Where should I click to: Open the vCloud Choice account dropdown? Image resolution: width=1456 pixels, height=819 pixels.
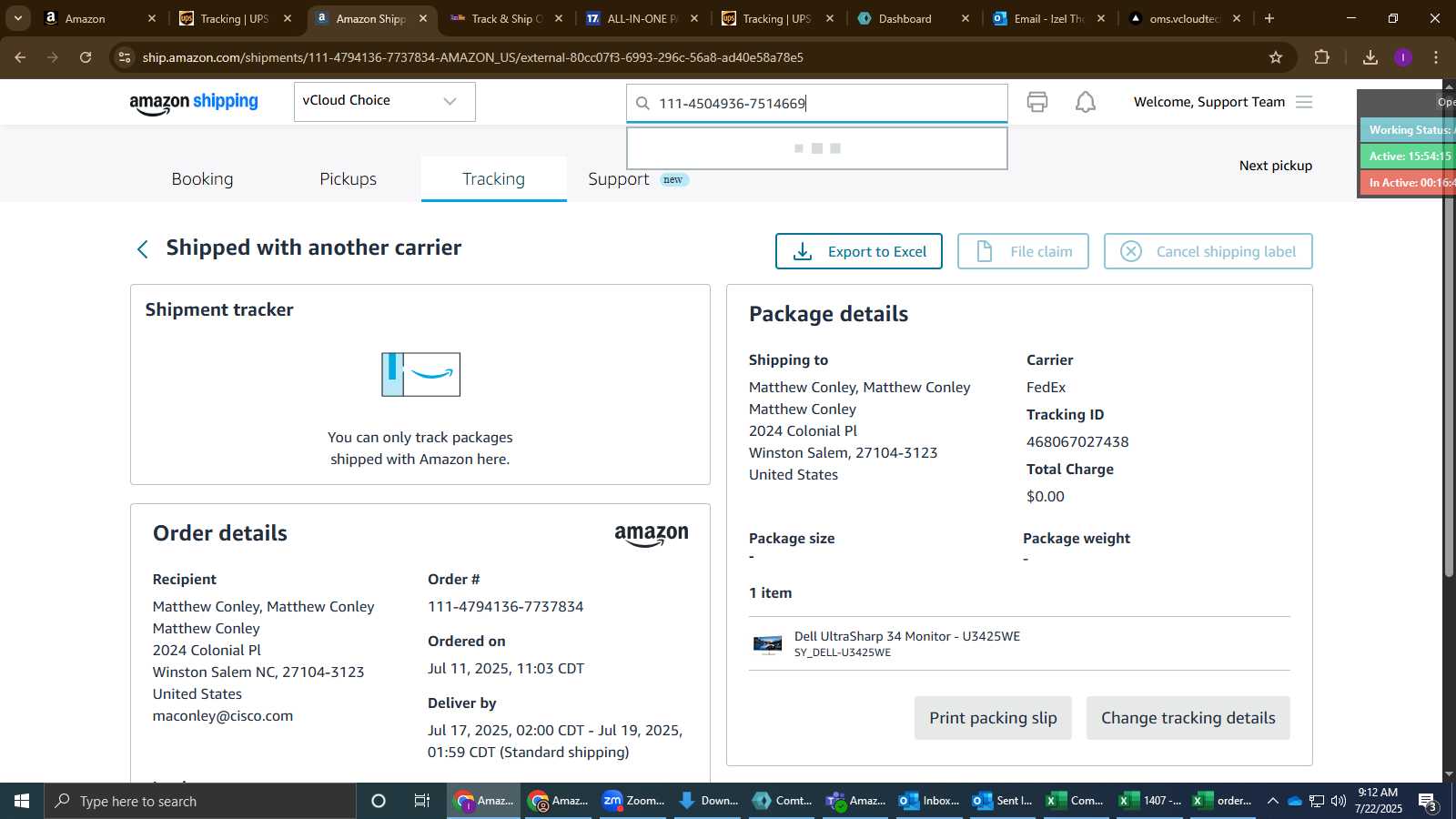tap(384, 101)
